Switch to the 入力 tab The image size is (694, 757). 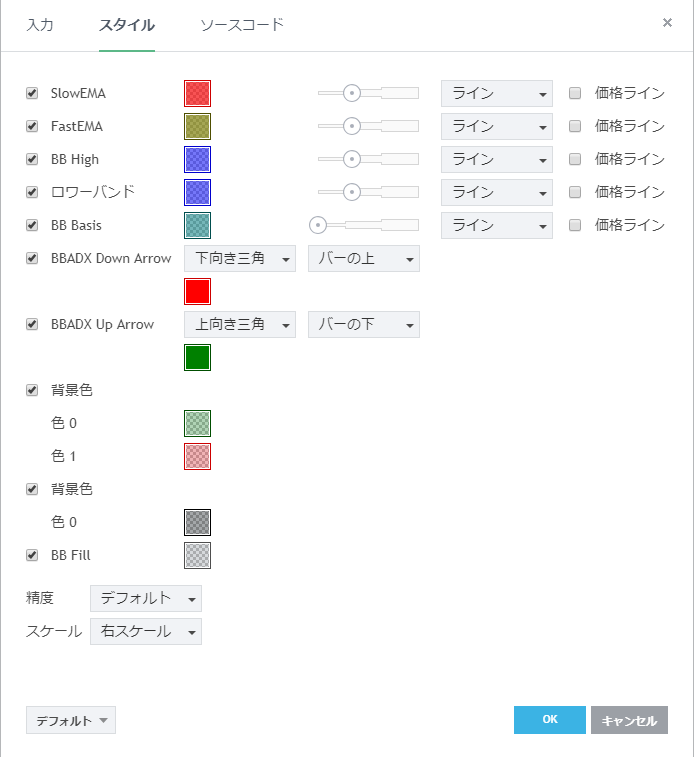40,25
